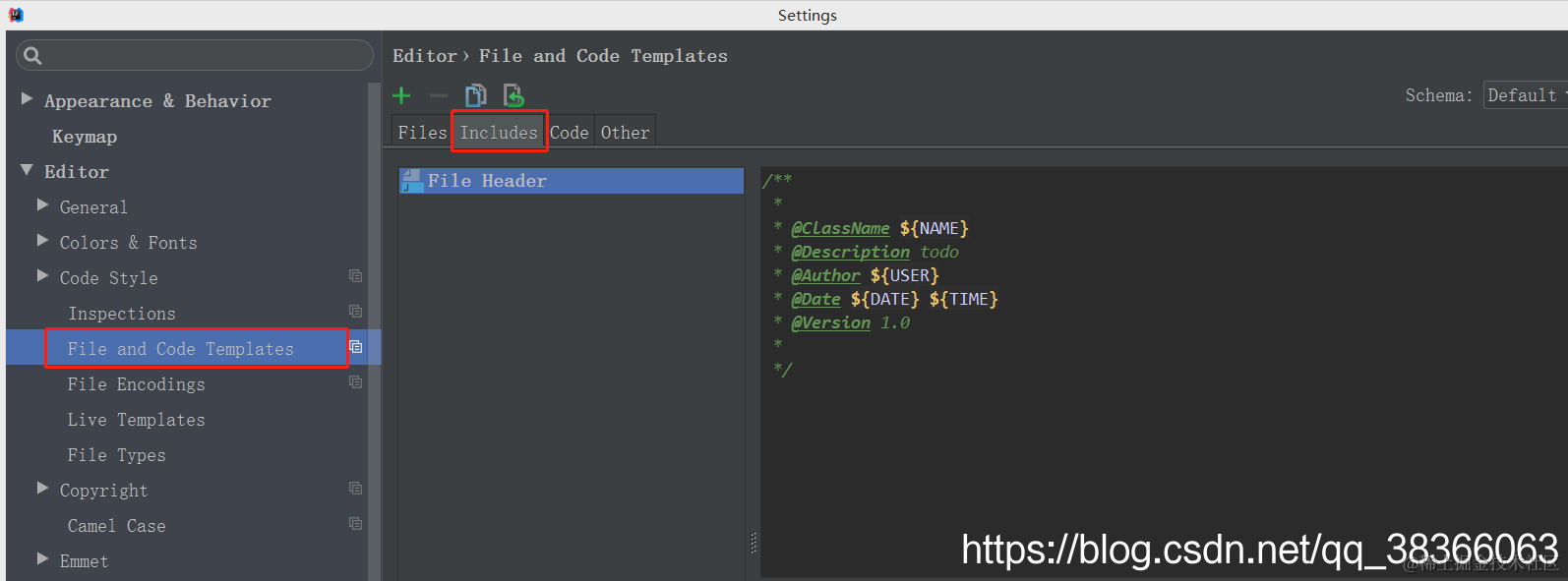Switch to the Includes tab
Image resolution: width=1568 pixels, height=581 pixels.
coord(499,133)
